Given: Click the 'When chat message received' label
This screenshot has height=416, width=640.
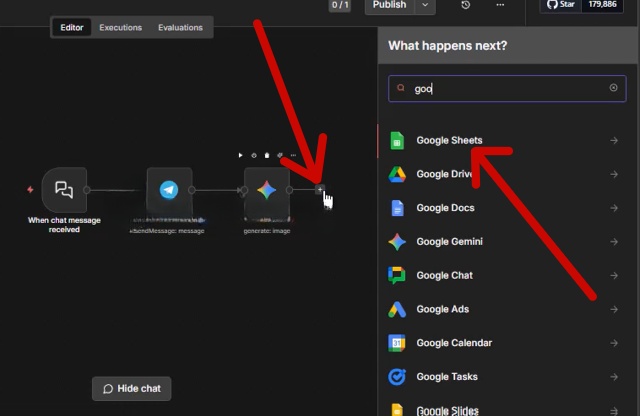Looking at the screenshot, I should pyautogui.click(x=64, y=225).
